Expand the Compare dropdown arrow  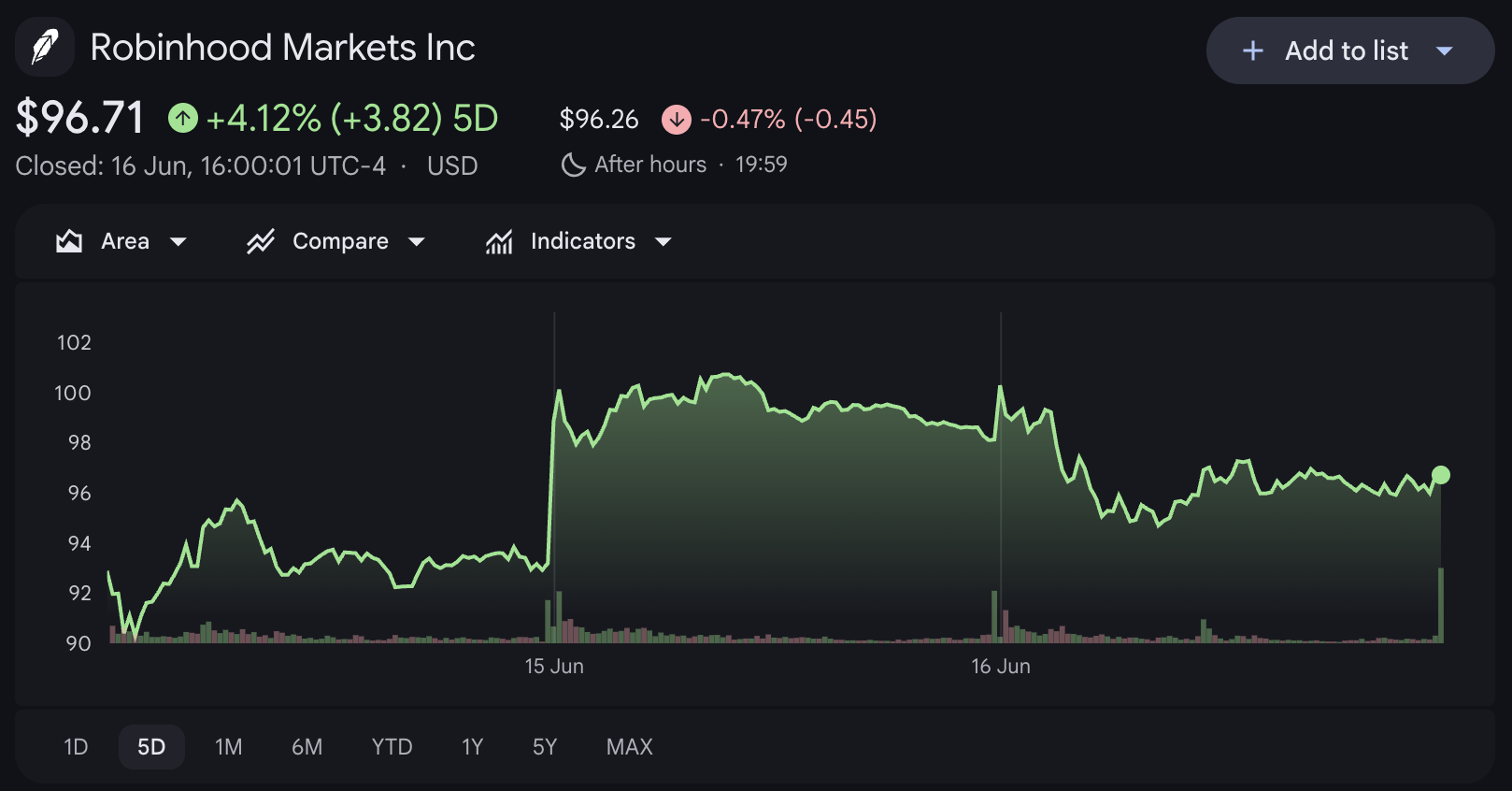[x=417, y=242]
